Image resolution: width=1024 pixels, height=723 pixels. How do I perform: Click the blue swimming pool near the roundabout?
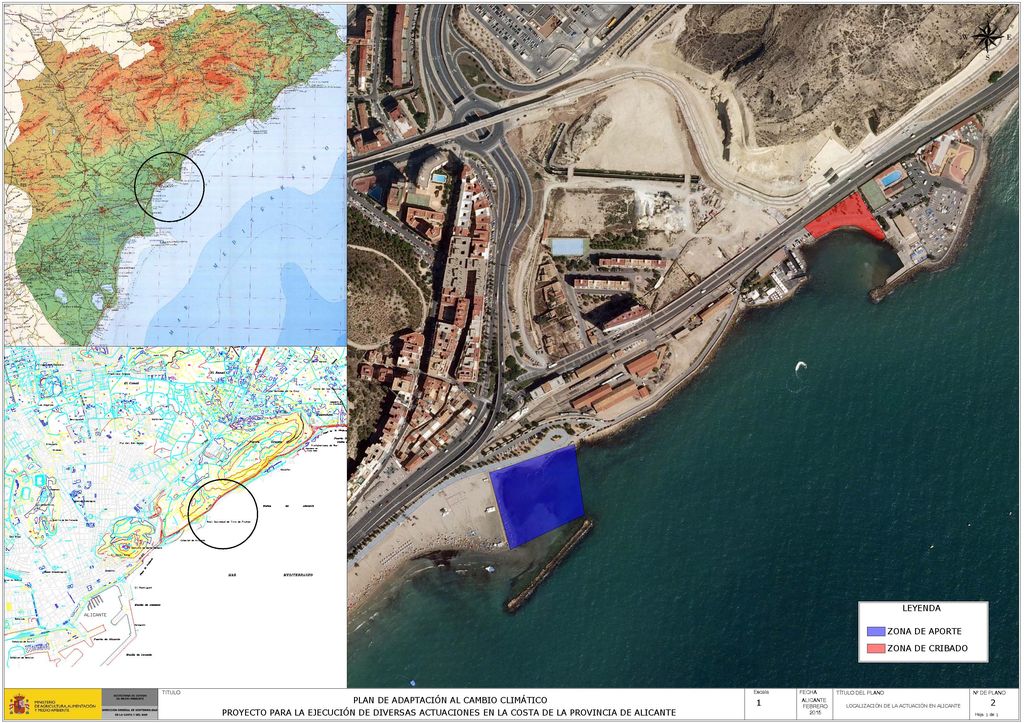[x=440, y=178]
